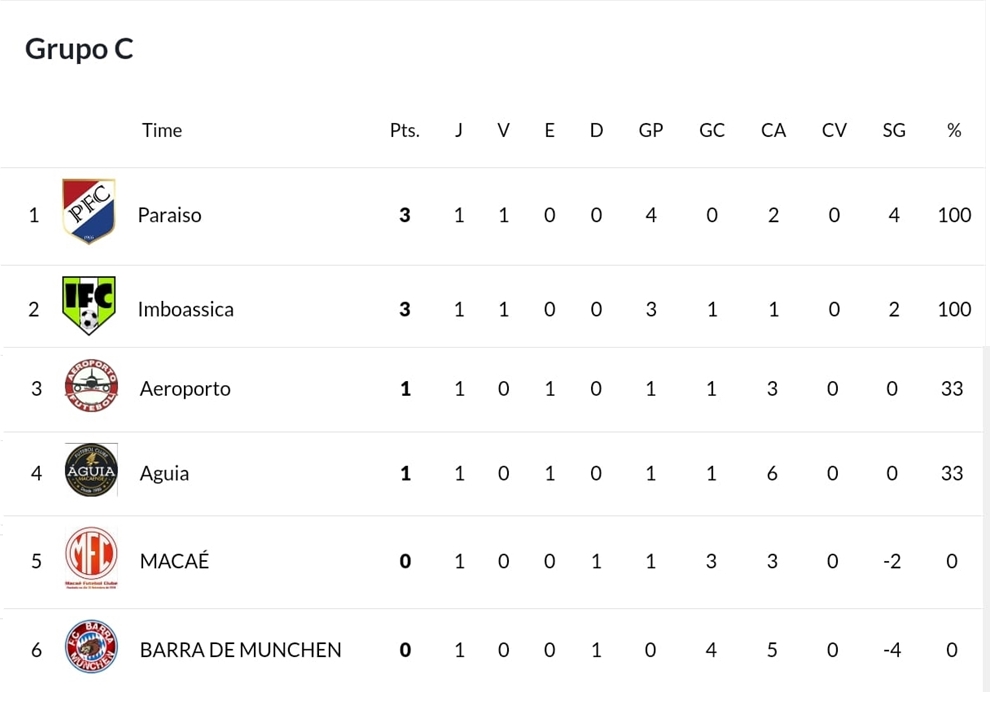Select BARRA DE MUNCHEN team name
990x726 pixels.
pyautogui.click(x=241, y=650)
